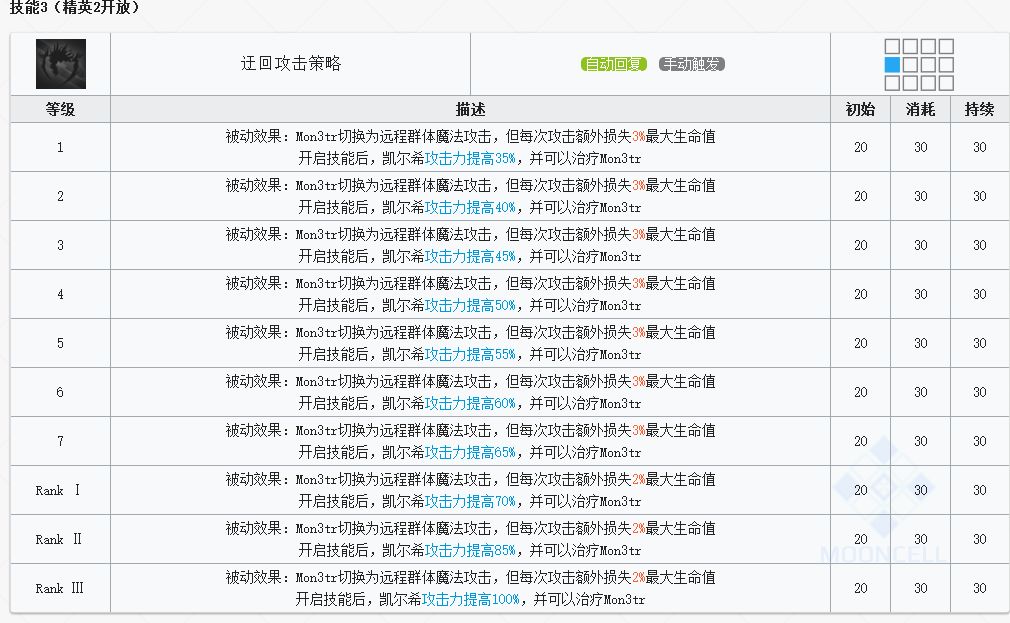Screen dimensions: 1010x623
Task: Click the 等级 column header
Action: pyautogui.click(x=61, y=110)
